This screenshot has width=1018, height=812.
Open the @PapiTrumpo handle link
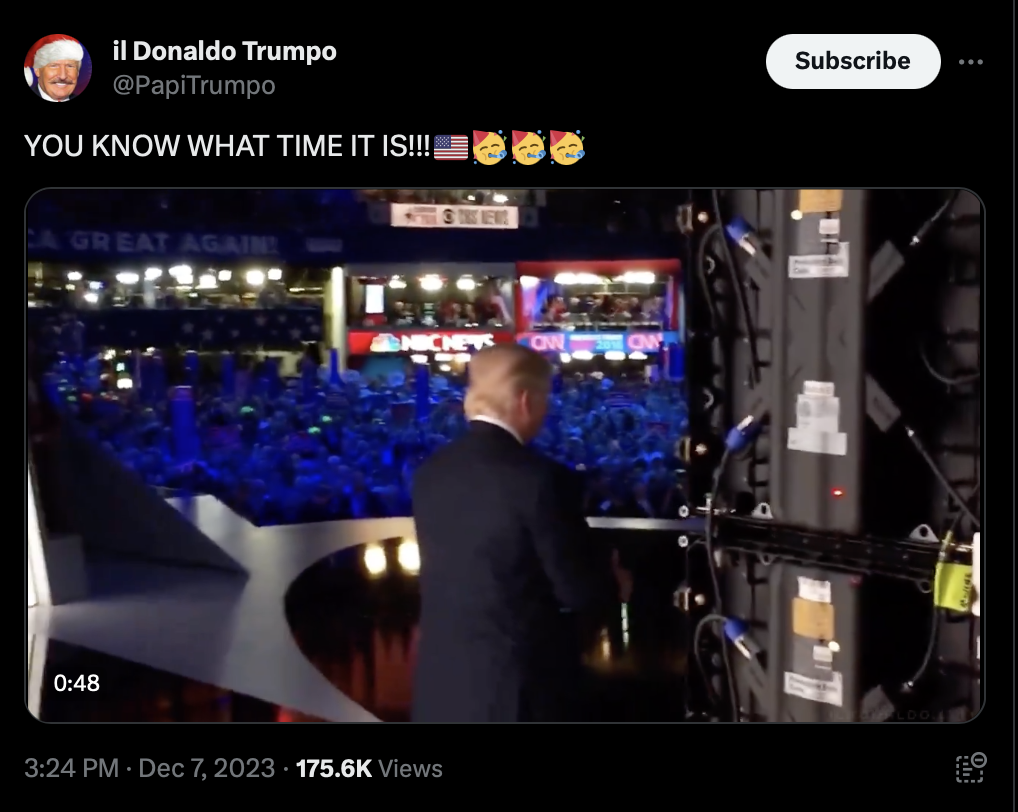pos(194,85)
